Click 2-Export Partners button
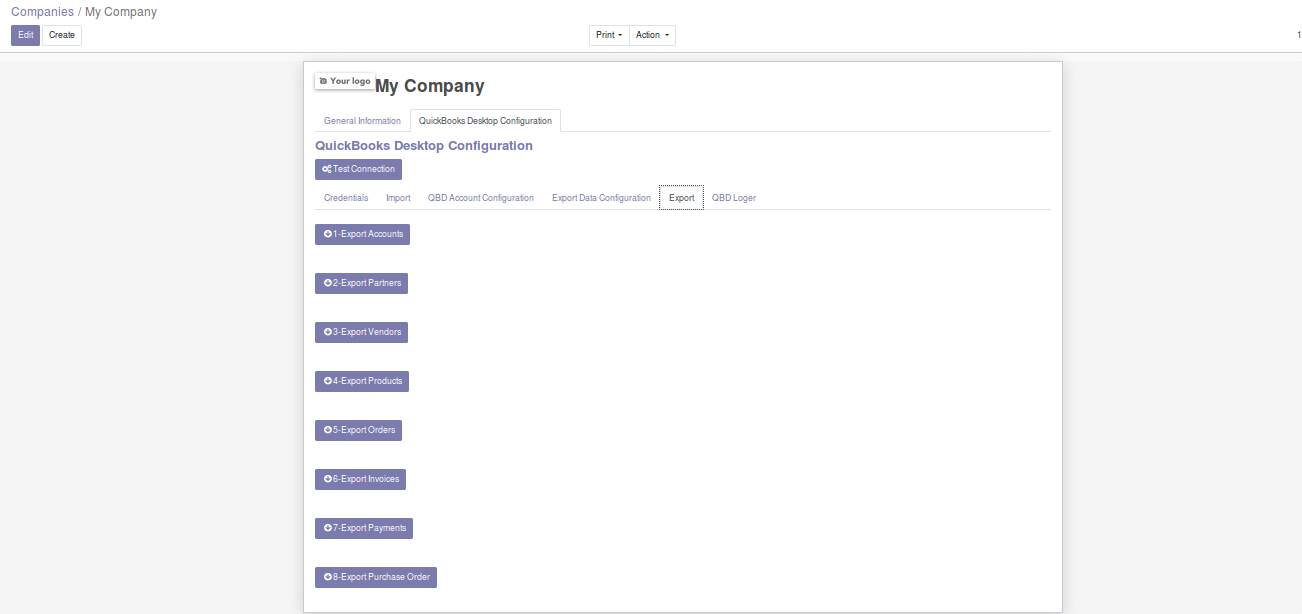This screenshot has width=1302, height=614. (x=361, y=283)
